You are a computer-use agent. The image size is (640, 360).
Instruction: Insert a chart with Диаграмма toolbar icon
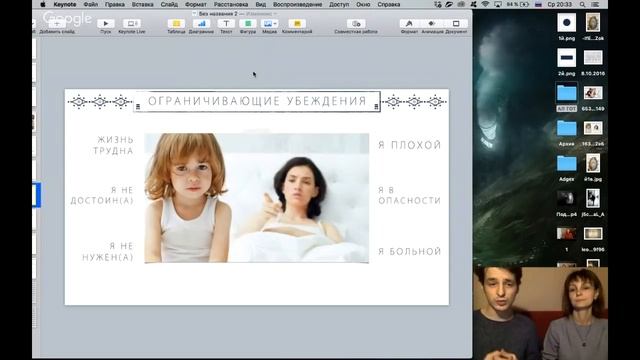(201, 24)
